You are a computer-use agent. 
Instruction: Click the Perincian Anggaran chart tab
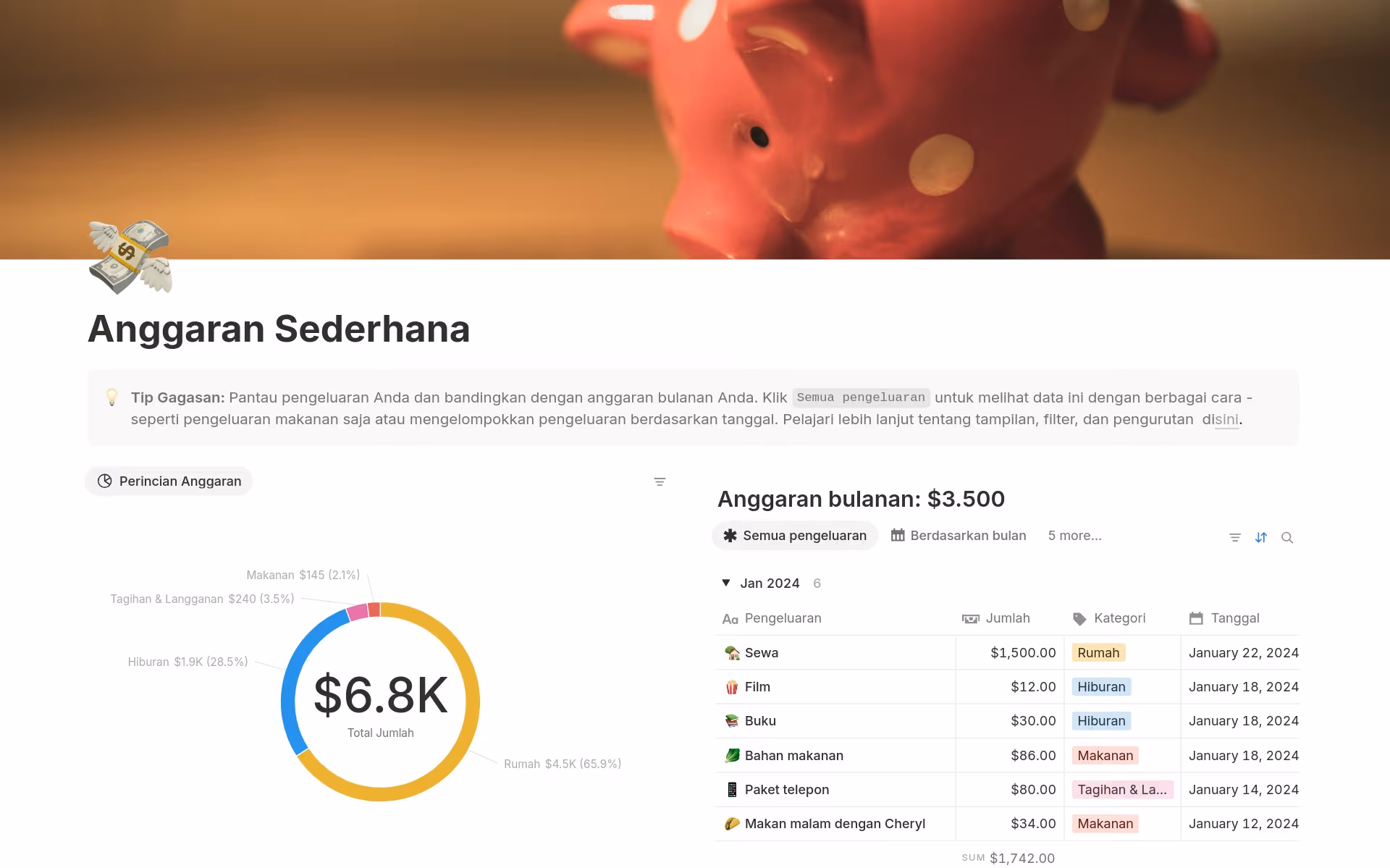tap(169, 481)
